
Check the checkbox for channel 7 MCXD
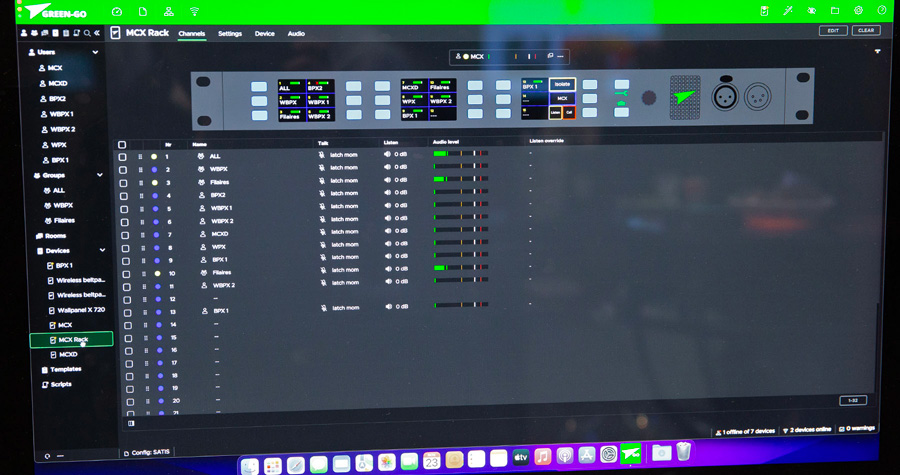tap(125, 235)
